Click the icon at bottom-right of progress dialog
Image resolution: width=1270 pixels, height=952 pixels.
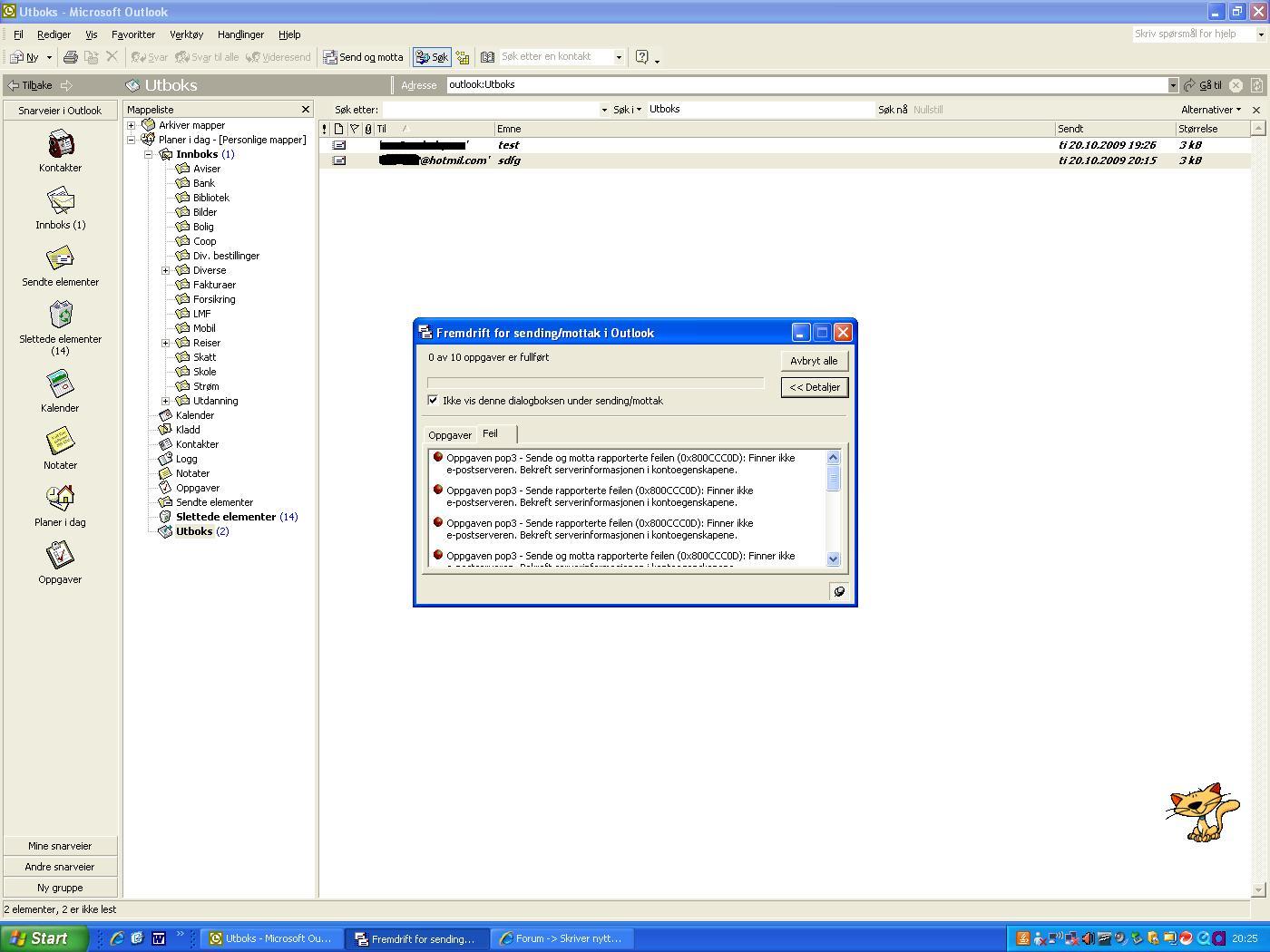pyautogui.click(x=839, y=591)
